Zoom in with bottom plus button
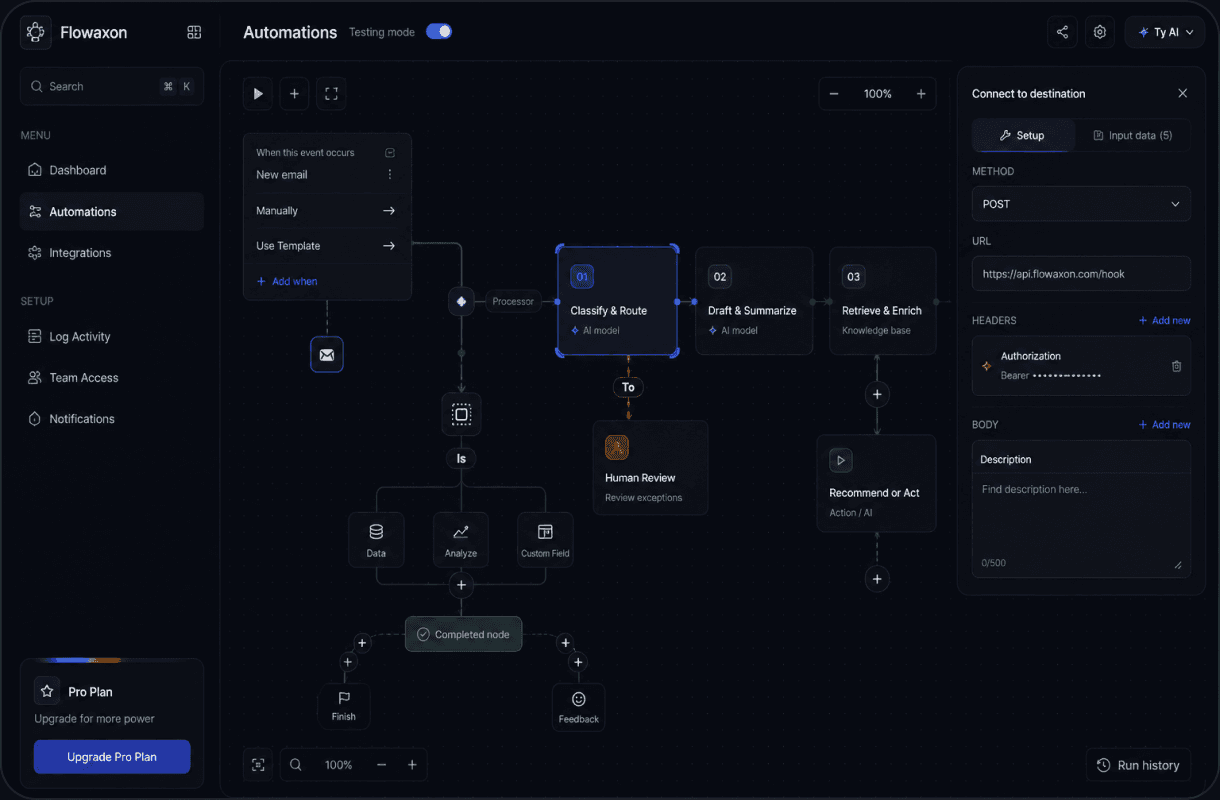This screenshot has width=1220, height=800. click(412, 765)
